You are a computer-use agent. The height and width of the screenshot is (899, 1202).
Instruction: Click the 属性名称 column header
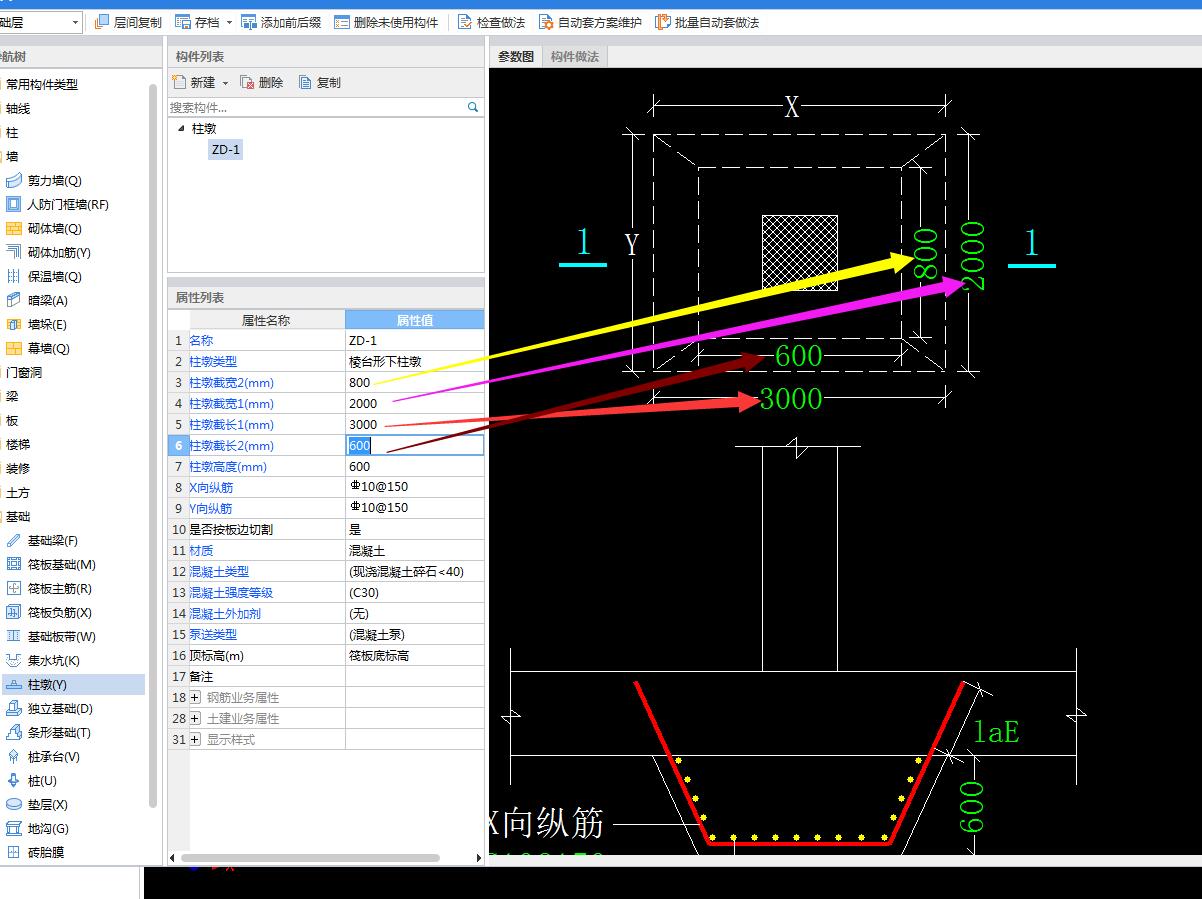click(266, 320)
